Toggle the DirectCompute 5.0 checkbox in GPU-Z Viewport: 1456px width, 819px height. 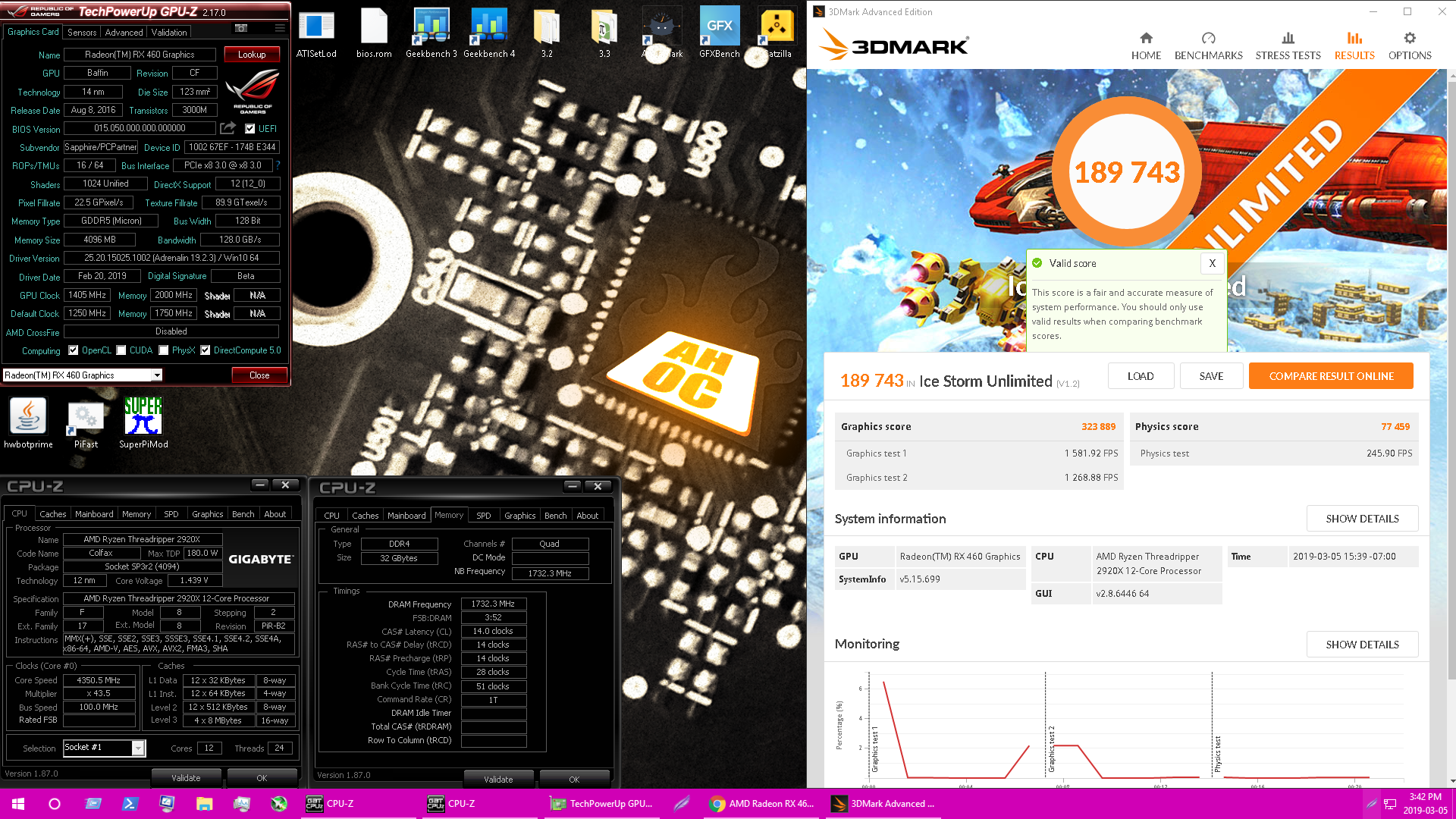206,350
